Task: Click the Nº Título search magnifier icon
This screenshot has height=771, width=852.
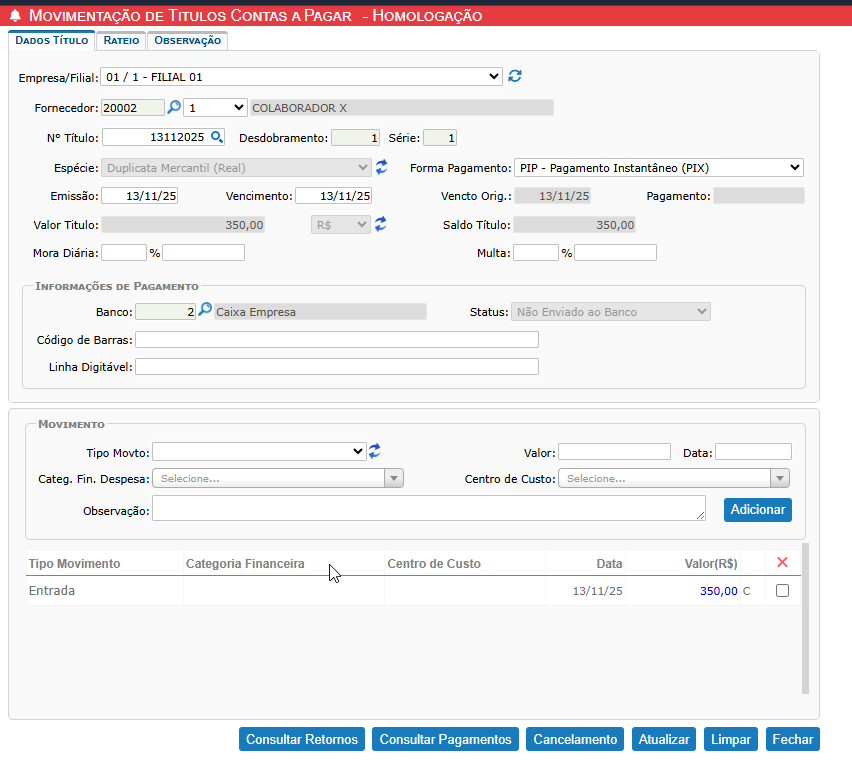Action: tap(217, 137)
